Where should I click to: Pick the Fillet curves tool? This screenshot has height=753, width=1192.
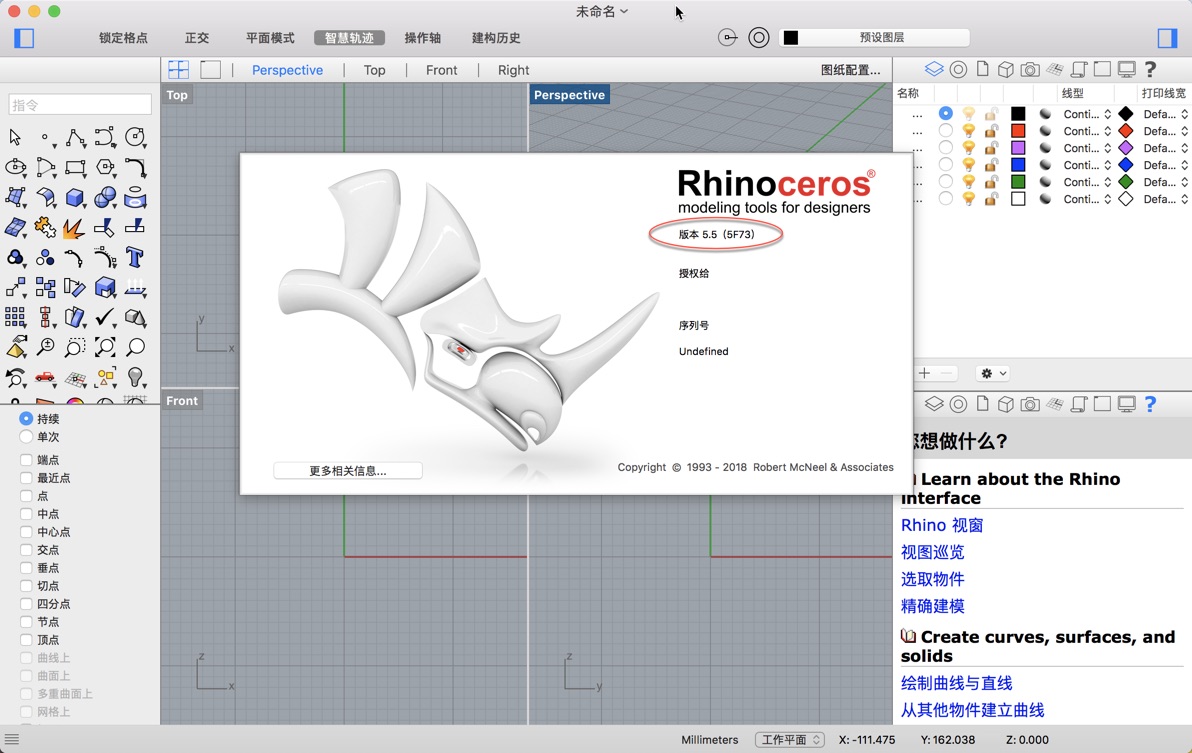[x=135, y=167]
